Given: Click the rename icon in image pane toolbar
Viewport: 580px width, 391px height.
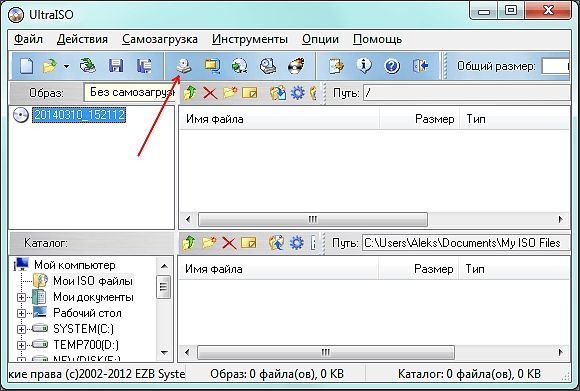Looking at the screenshot, I should tap(250, 93).
